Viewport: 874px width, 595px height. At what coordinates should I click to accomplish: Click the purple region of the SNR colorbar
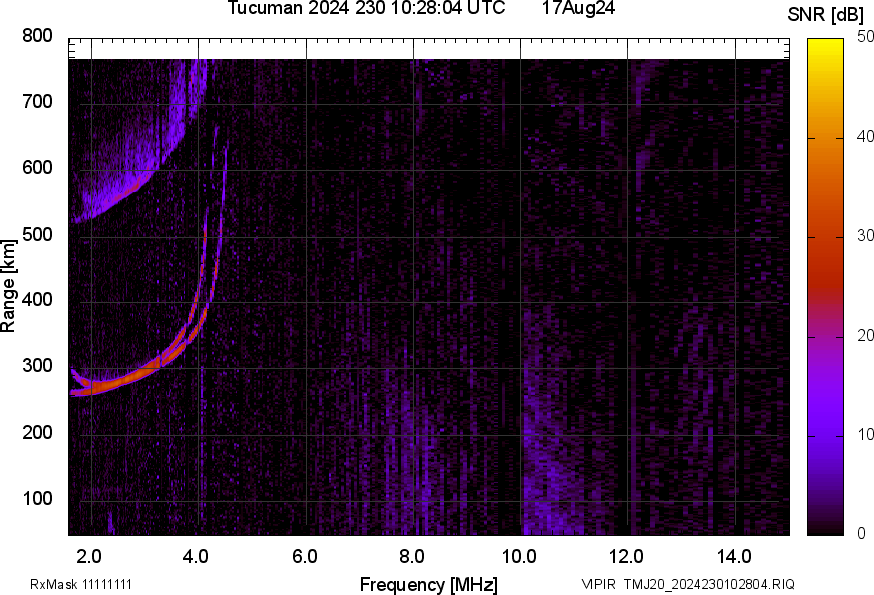(x=825, y=400)
